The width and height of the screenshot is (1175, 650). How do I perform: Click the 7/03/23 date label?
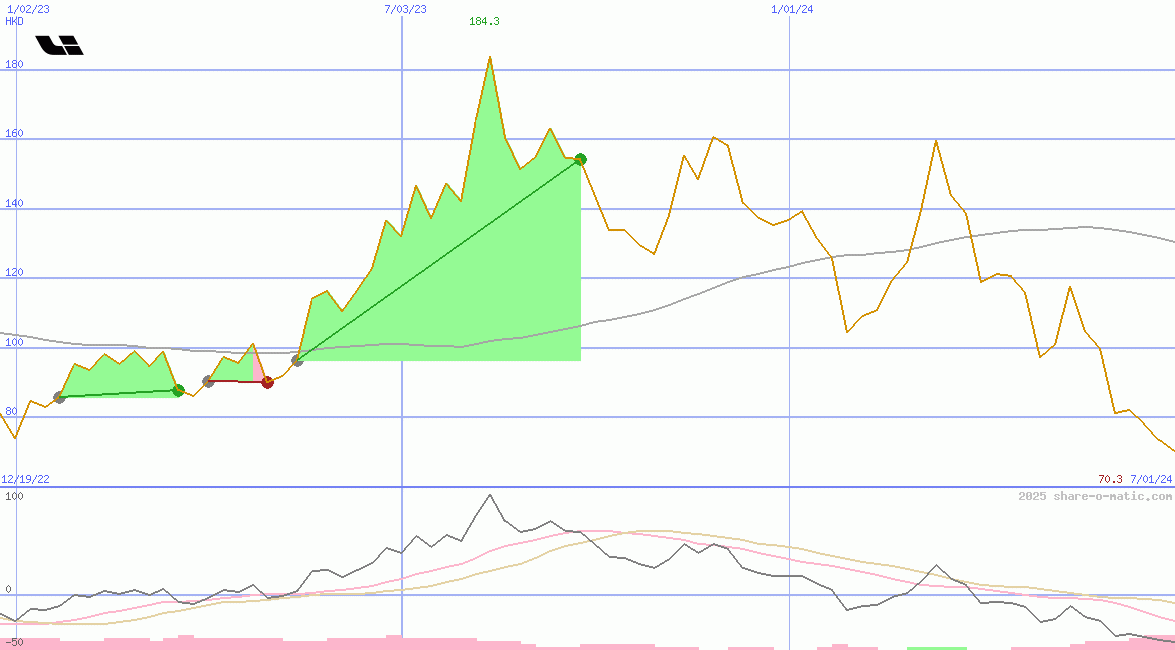[405, 9]
